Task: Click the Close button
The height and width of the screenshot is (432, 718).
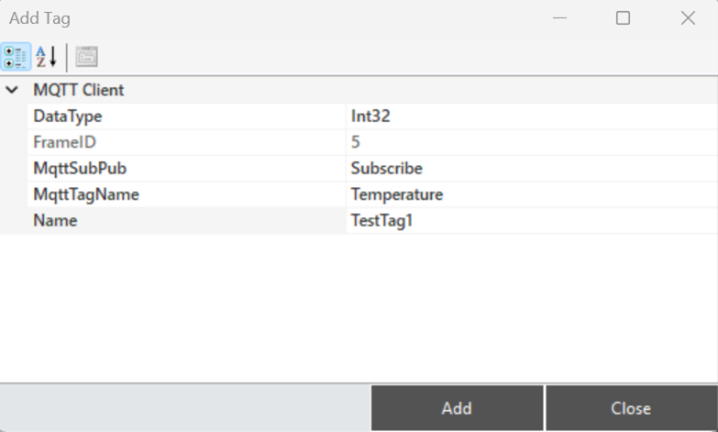Action: tap(631, 408)
